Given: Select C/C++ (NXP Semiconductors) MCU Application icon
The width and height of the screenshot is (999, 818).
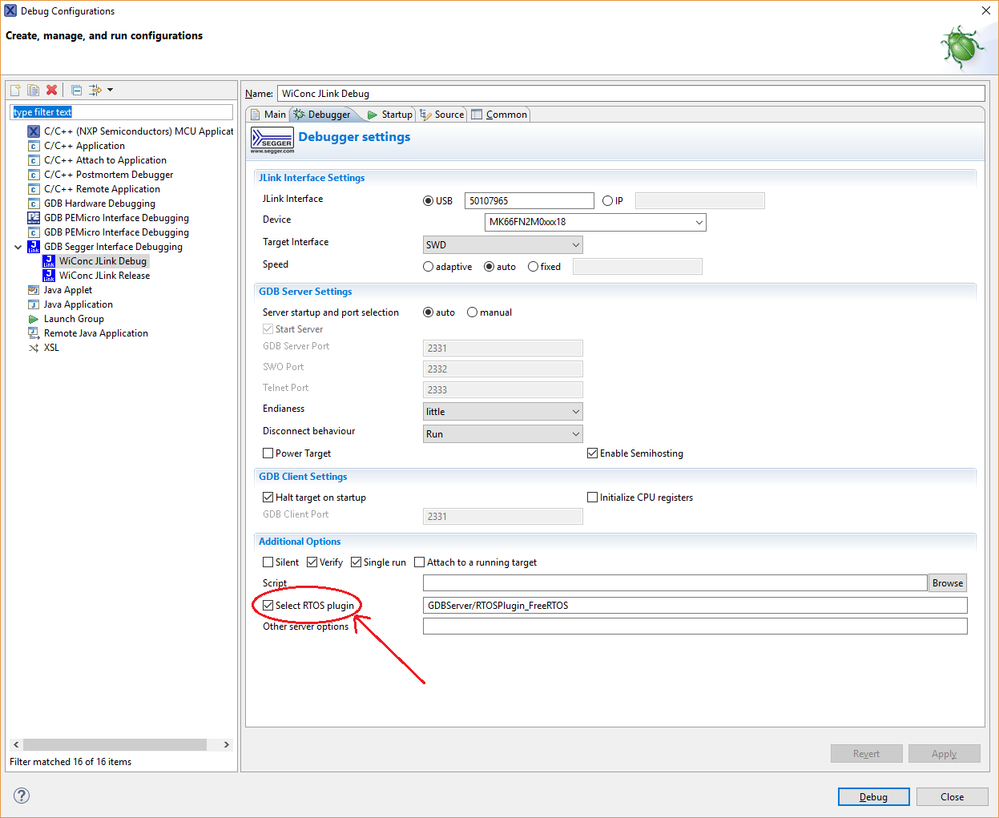Looking at the screenshot, I should click(x=34, y=131).
